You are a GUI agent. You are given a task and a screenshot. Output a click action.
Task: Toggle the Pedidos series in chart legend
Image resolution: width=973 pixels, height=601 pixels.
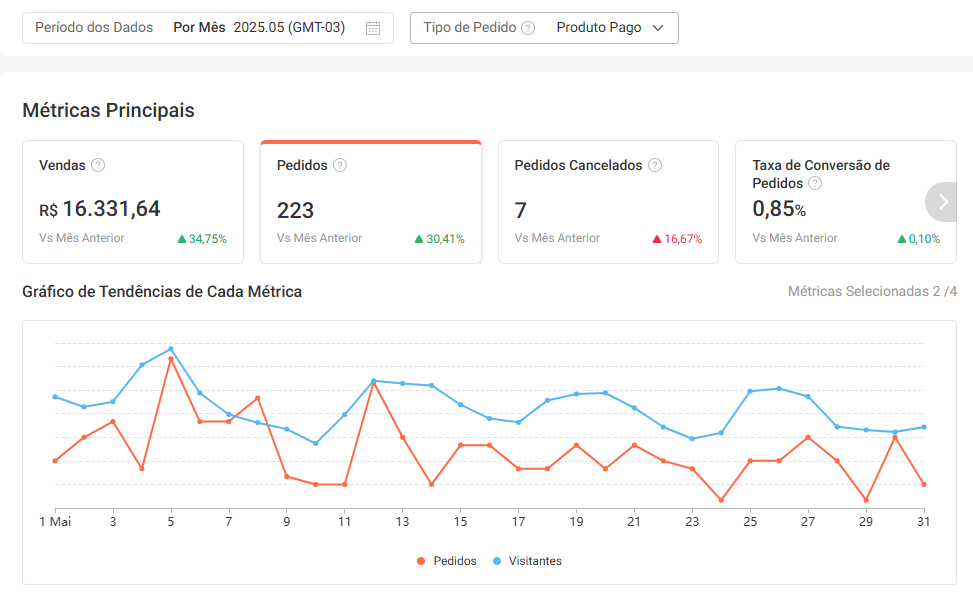pyautogui.click(x=446, y=561)
